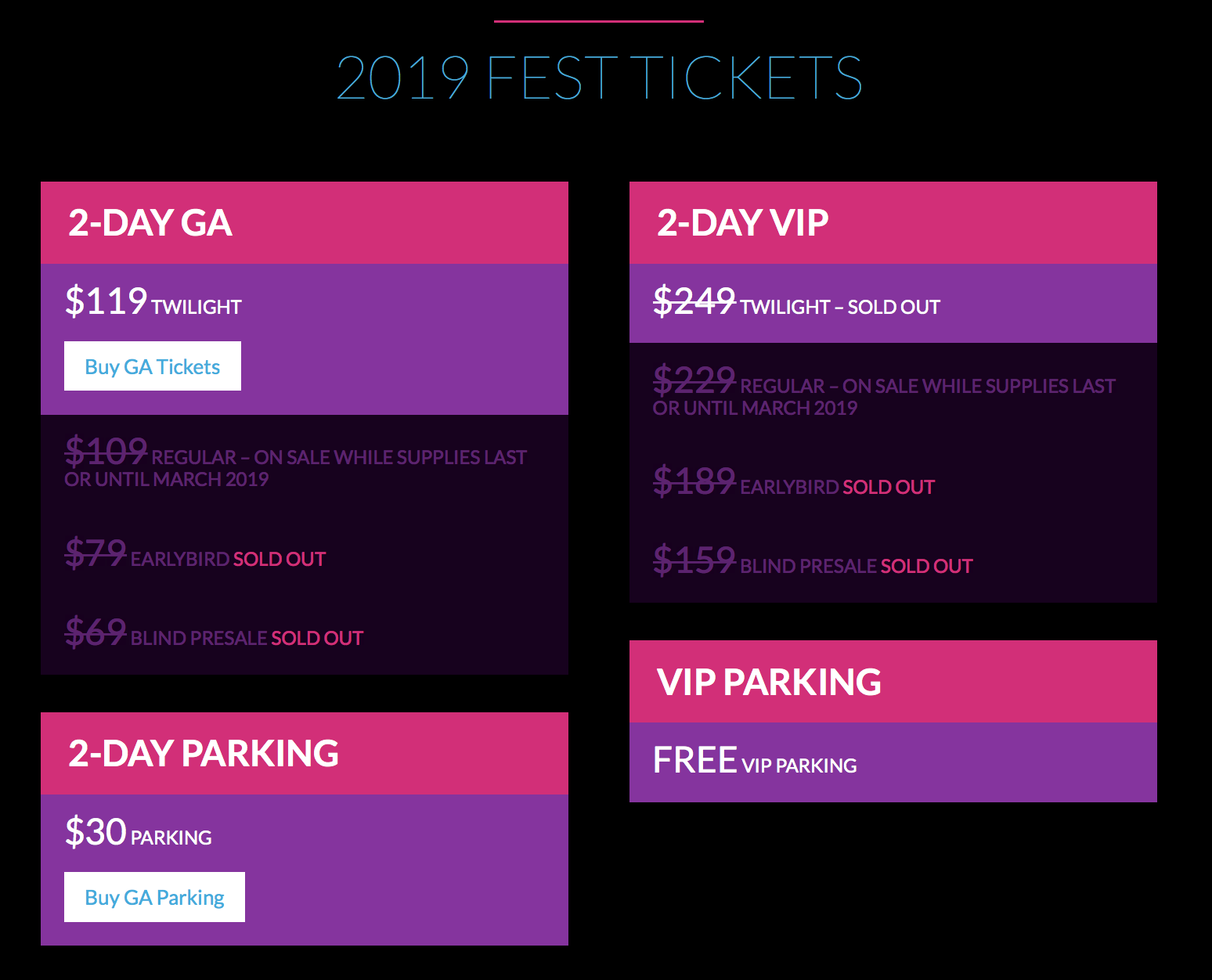Viewport: 1212px width, 980px height.
Task: Click the 2019 FEST TICKETS heading
Action: (599, 77)
